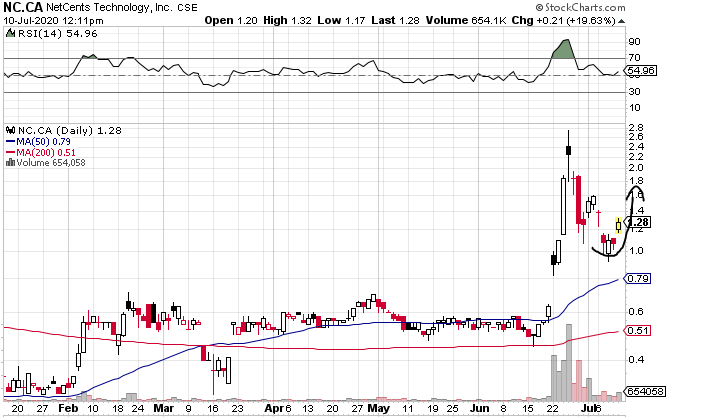This screenshot has width=713, height=417.
Task: Click the Volume 654,058 legend entry
Action: [x=51, y=163]
